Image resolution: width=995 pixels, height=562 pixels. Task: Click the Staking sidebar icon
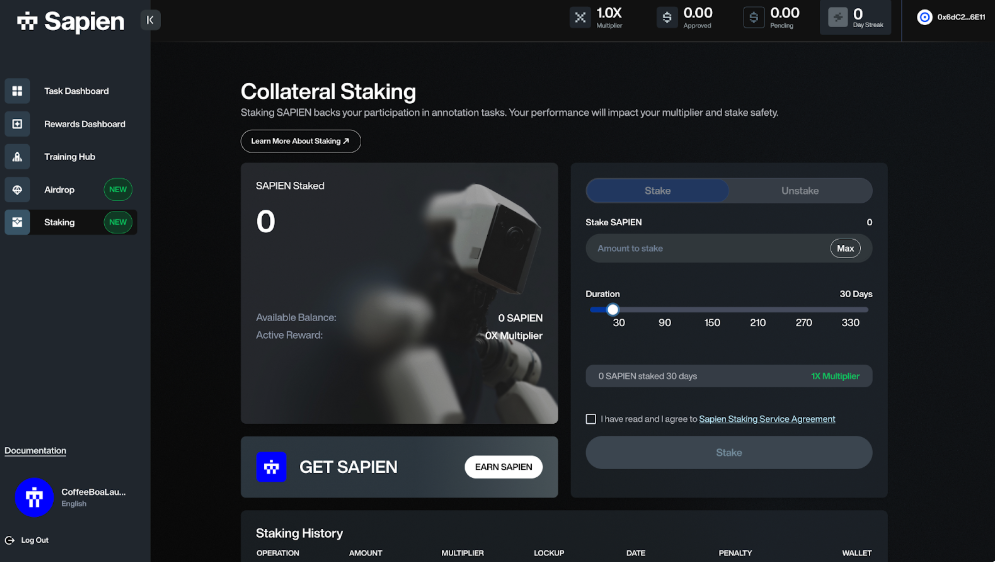[17, 222]
